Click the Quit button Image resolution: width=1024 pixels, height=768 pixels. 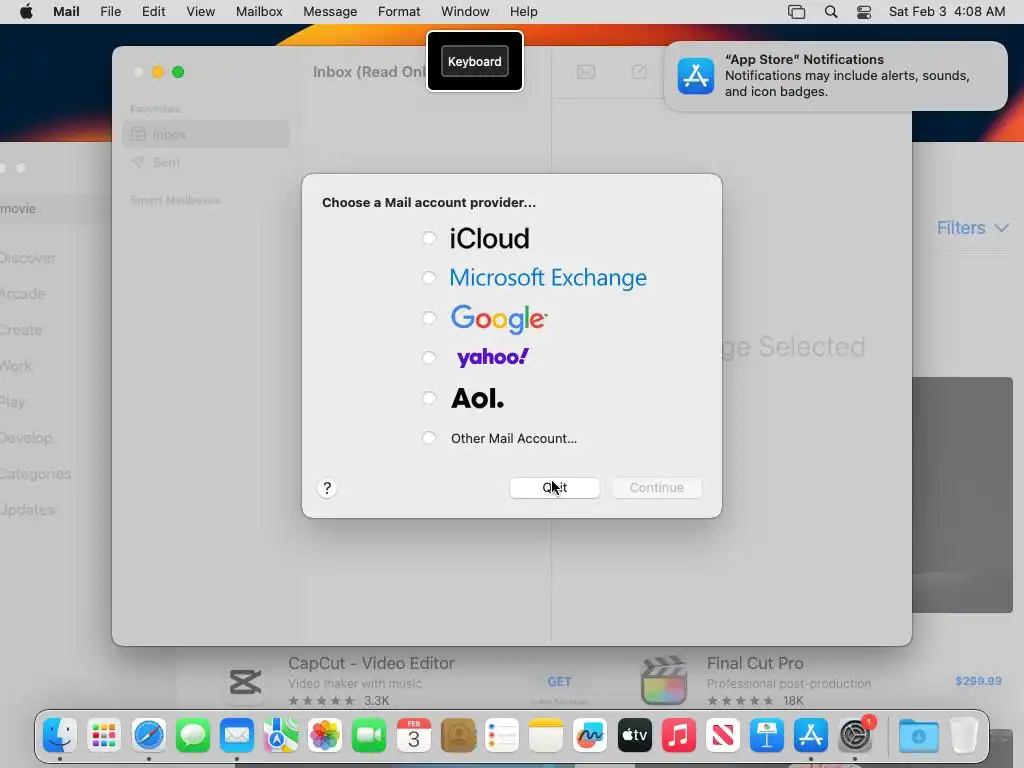click(554, 488)
